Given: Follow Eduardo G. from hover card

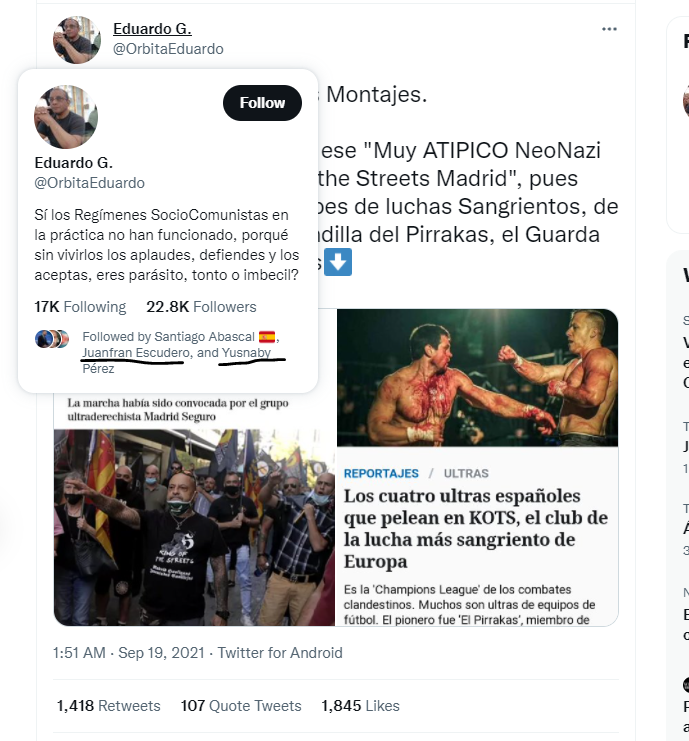Looking at the screenshot, I should click(x=262, y=103).
